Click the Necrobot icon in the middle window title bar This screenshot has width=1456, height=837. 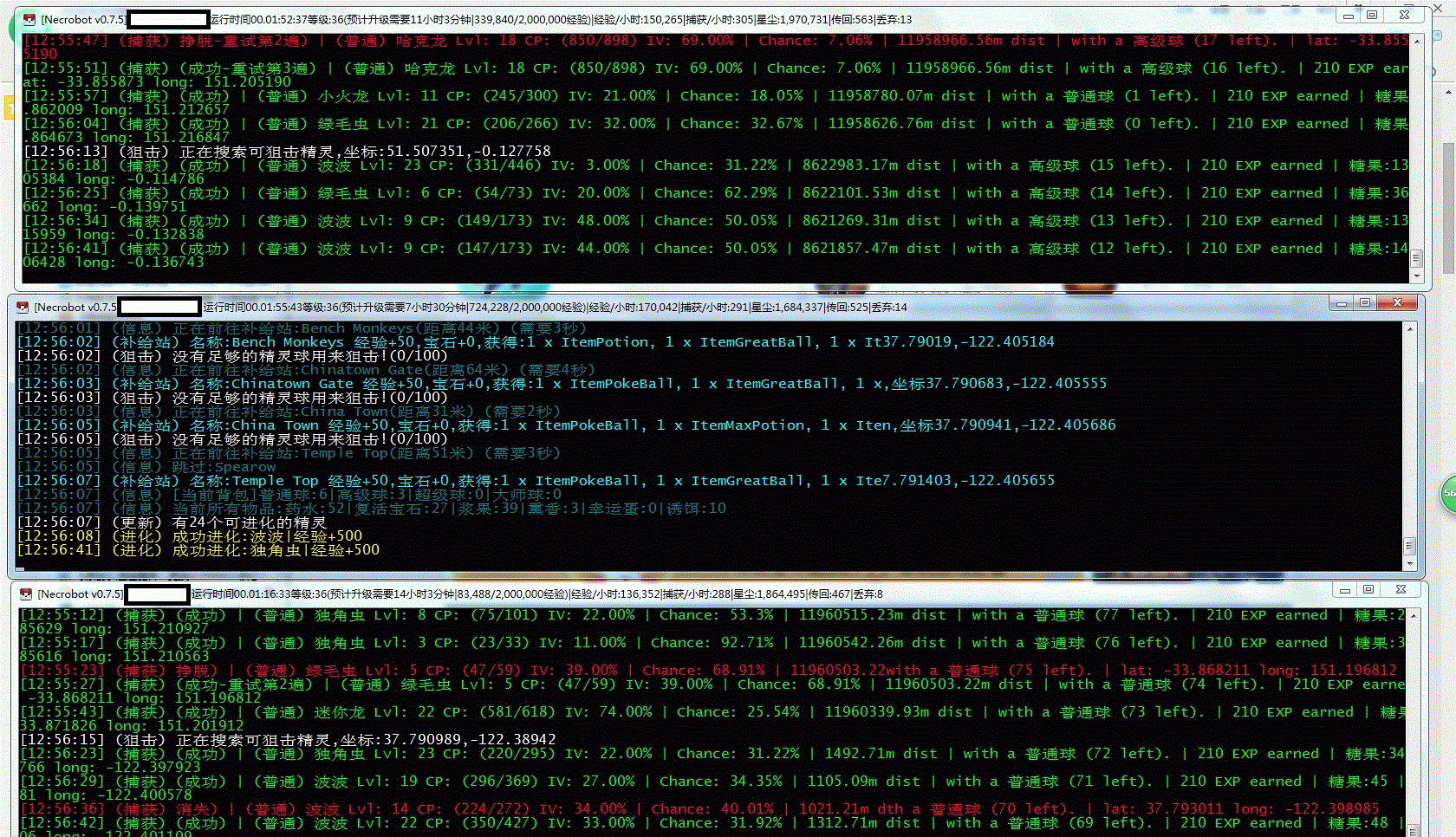23,307
